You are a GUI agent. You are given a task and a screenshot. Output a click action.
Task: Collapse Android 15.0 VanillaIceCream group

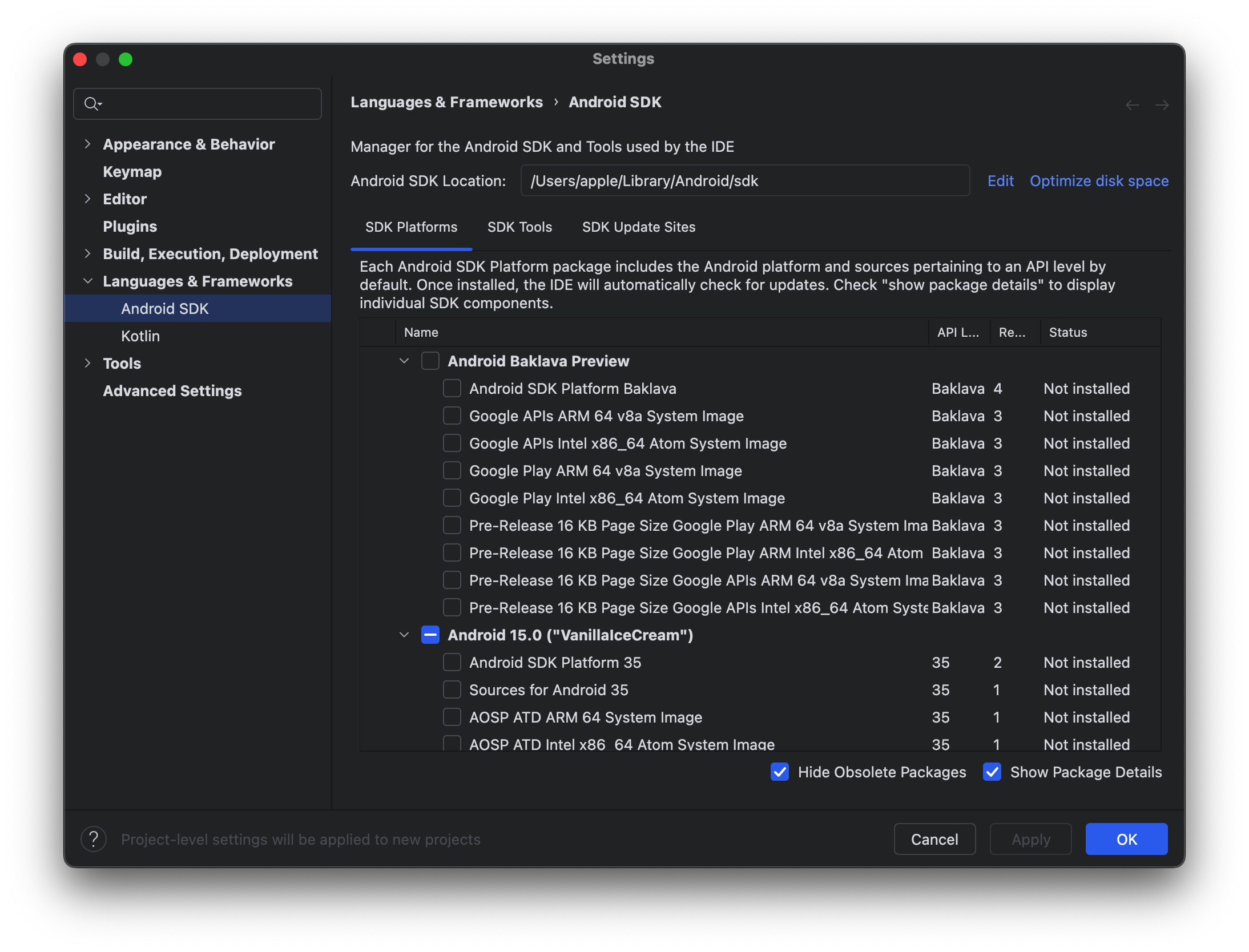404,635
